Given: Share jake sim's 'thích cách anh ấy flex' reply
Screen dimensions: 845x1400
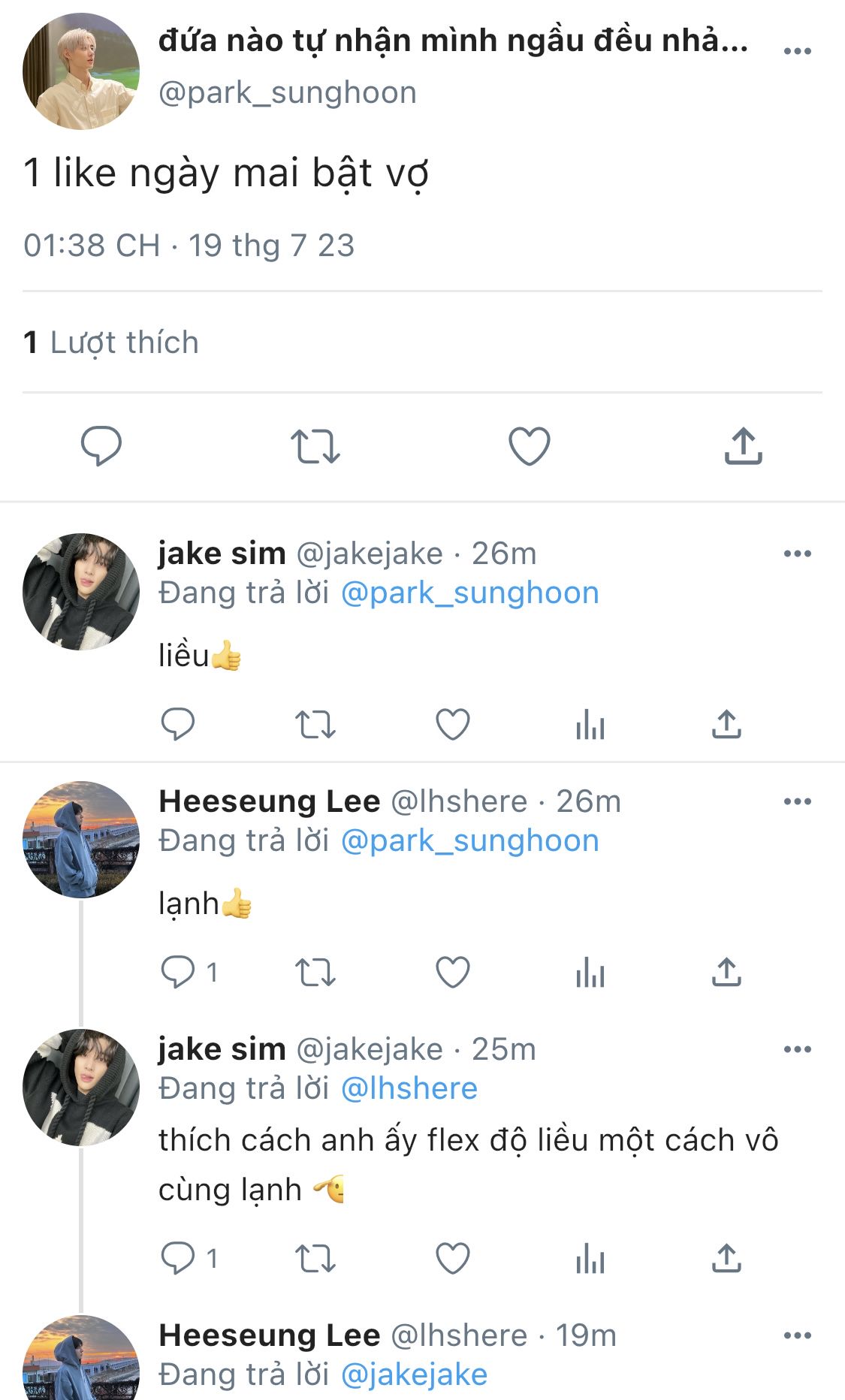Looking at the screenshot, I should click(726, 1258).
